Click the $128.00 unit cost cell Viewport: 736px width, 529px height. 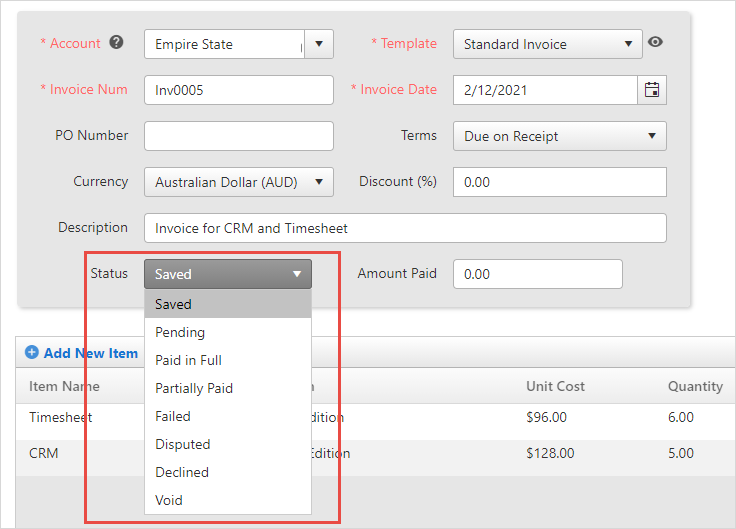[550, 453]
